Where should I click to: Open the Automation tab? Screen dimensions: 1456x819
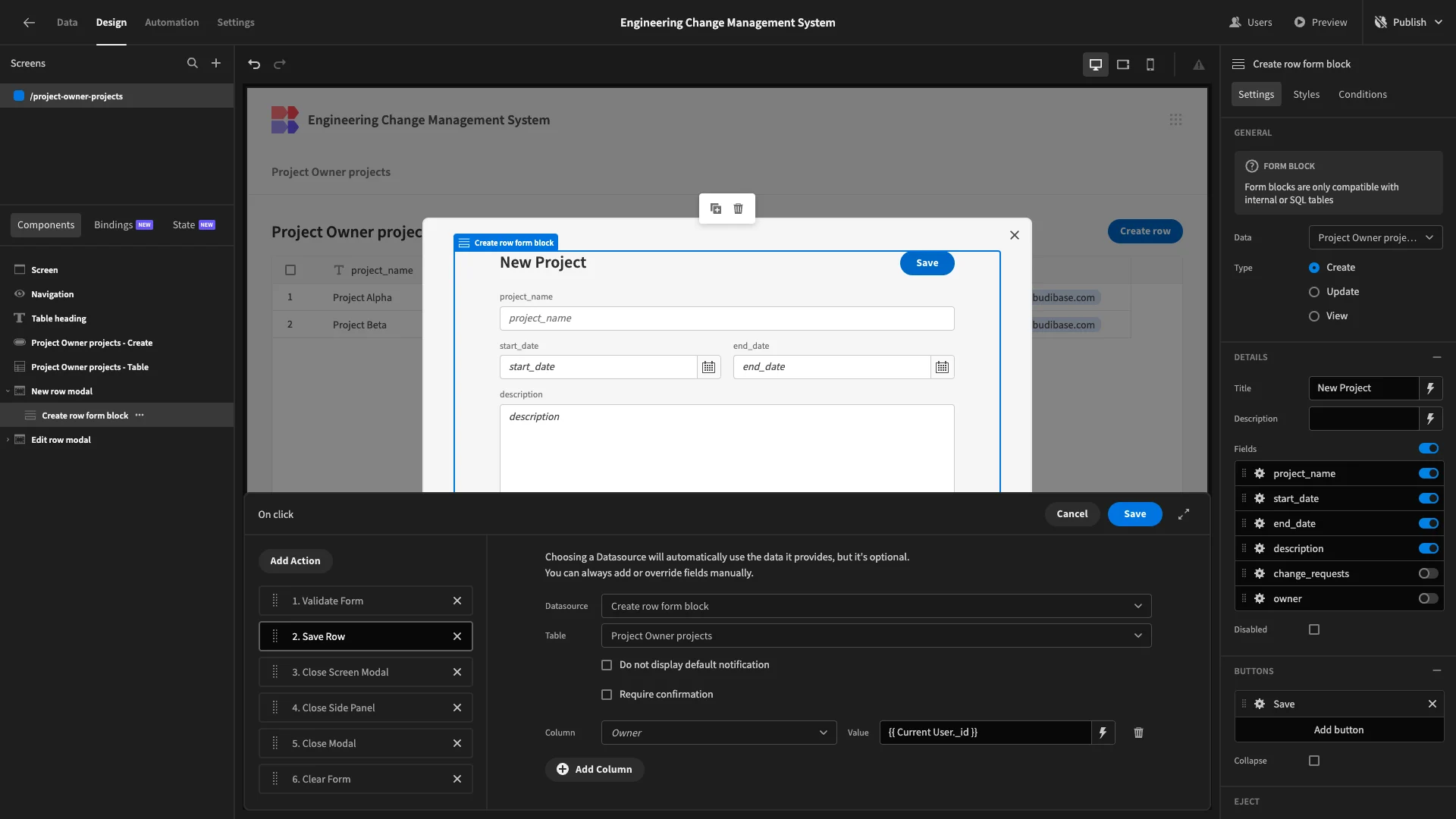point(171,22)
